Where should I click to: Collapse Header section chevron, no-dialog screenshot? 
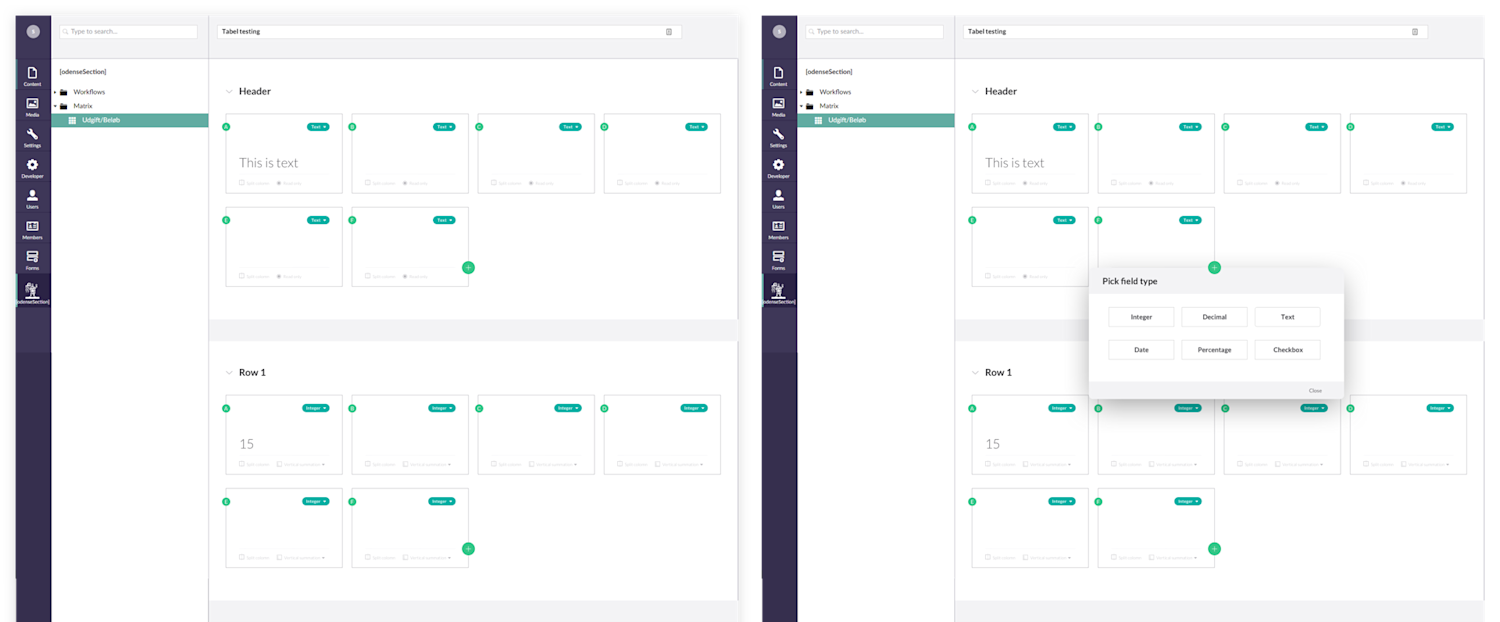tap(228, 91)
